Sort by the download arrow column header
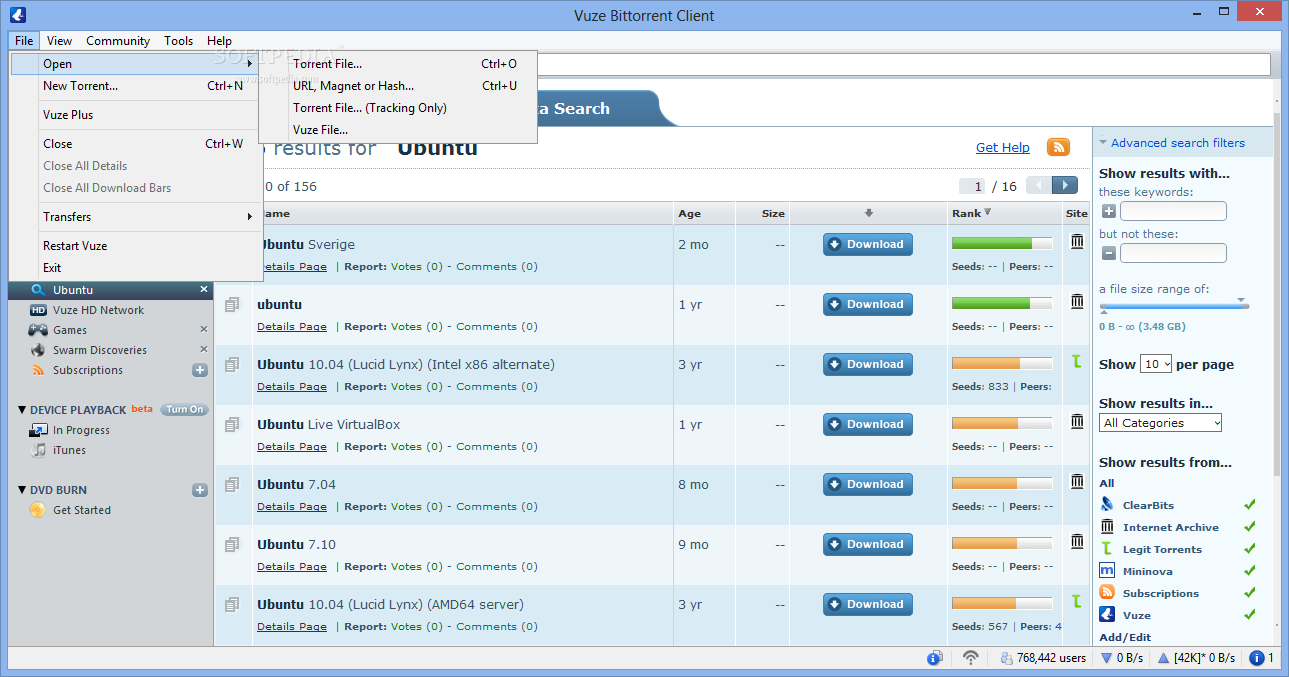 [869, 213]
